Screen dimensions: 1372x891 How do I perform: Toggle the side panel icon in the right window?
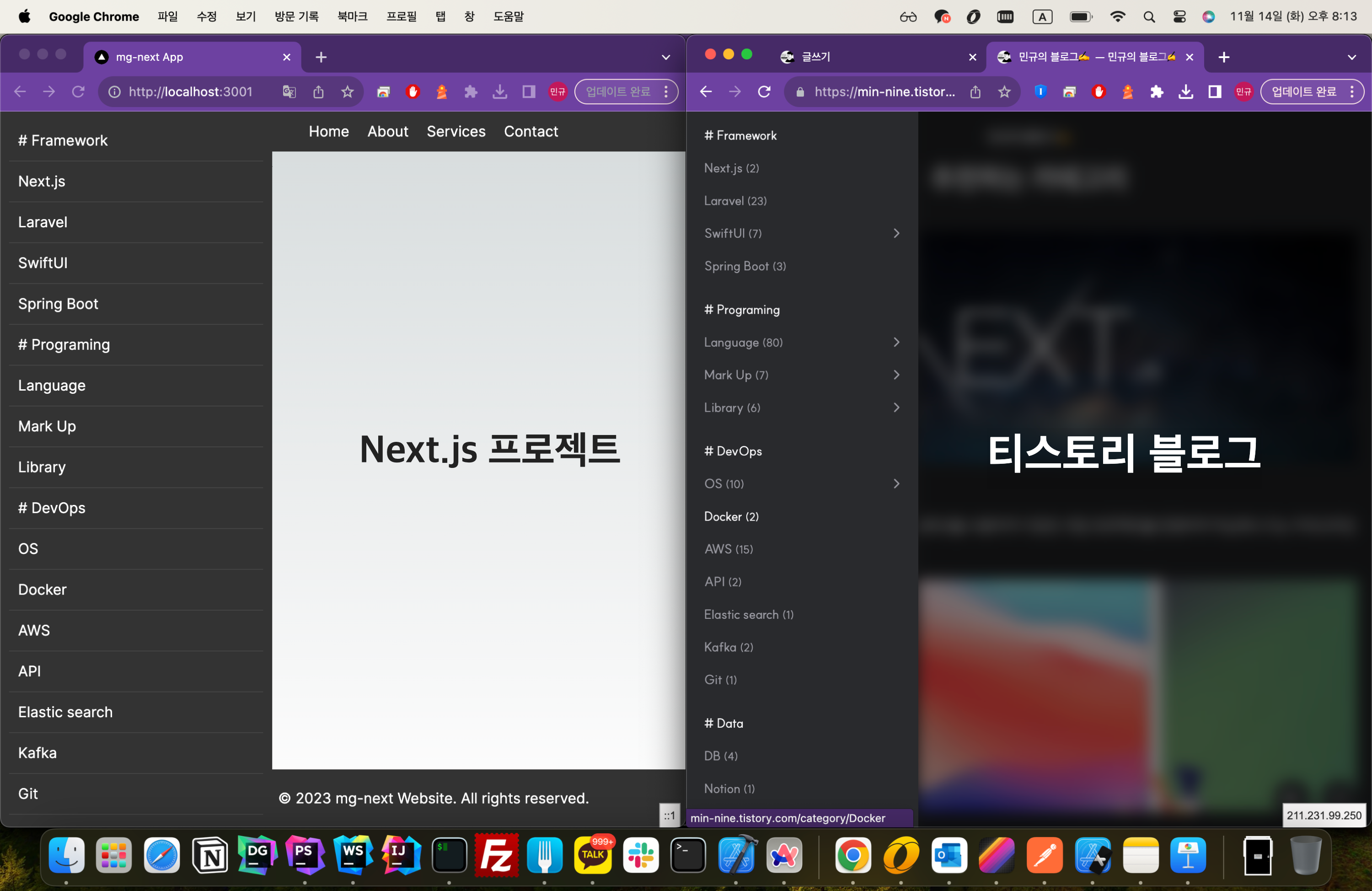1215,91
